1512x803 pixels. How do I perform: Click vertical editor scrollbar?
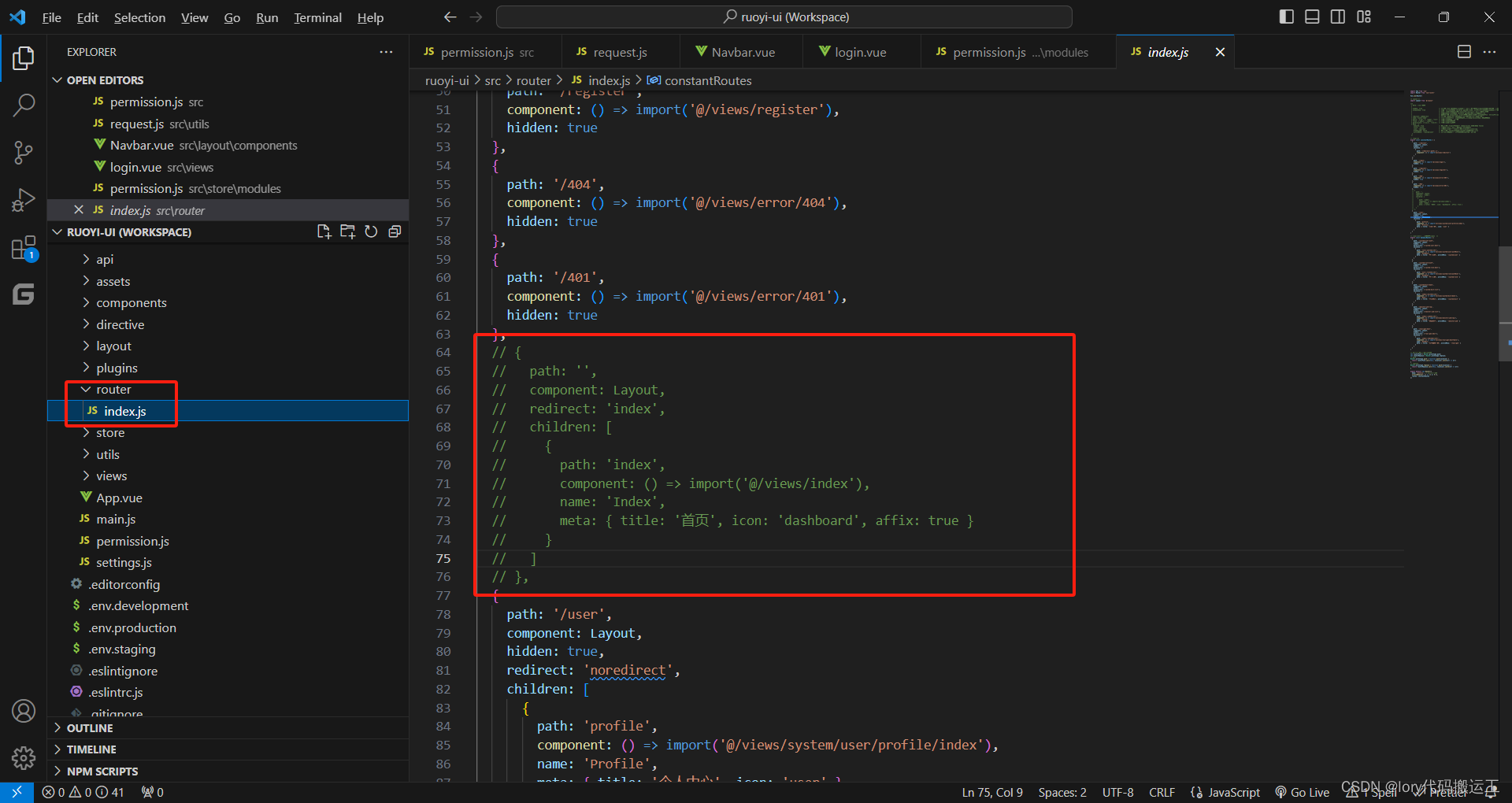coord(1505,303)
